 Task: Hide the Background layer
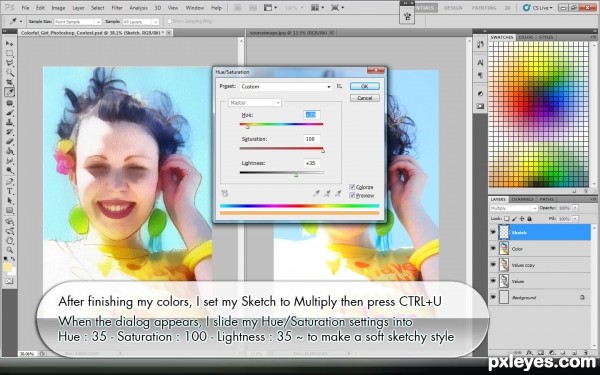[493, 297]
